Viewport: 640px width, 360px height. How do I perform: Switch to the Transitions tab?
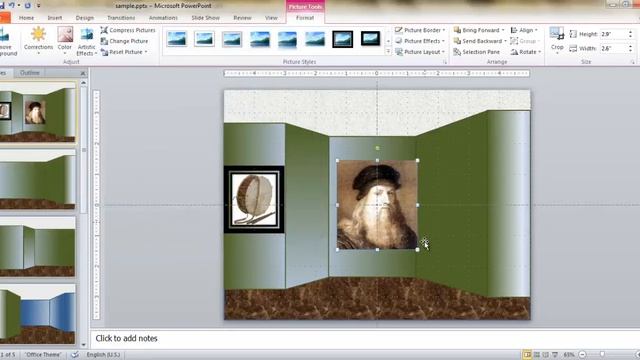[x=121, y=18]
